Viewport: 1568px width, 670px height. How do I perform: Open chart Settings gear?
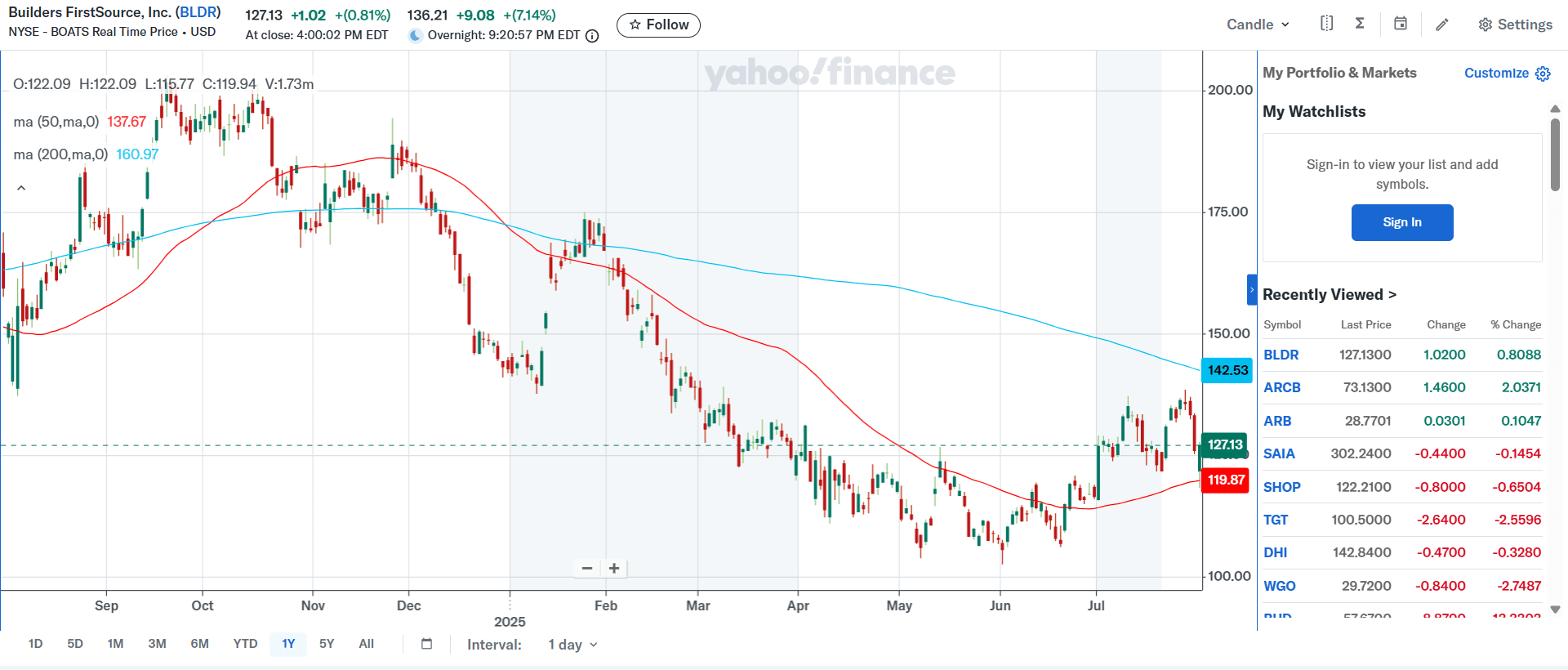1515,25
